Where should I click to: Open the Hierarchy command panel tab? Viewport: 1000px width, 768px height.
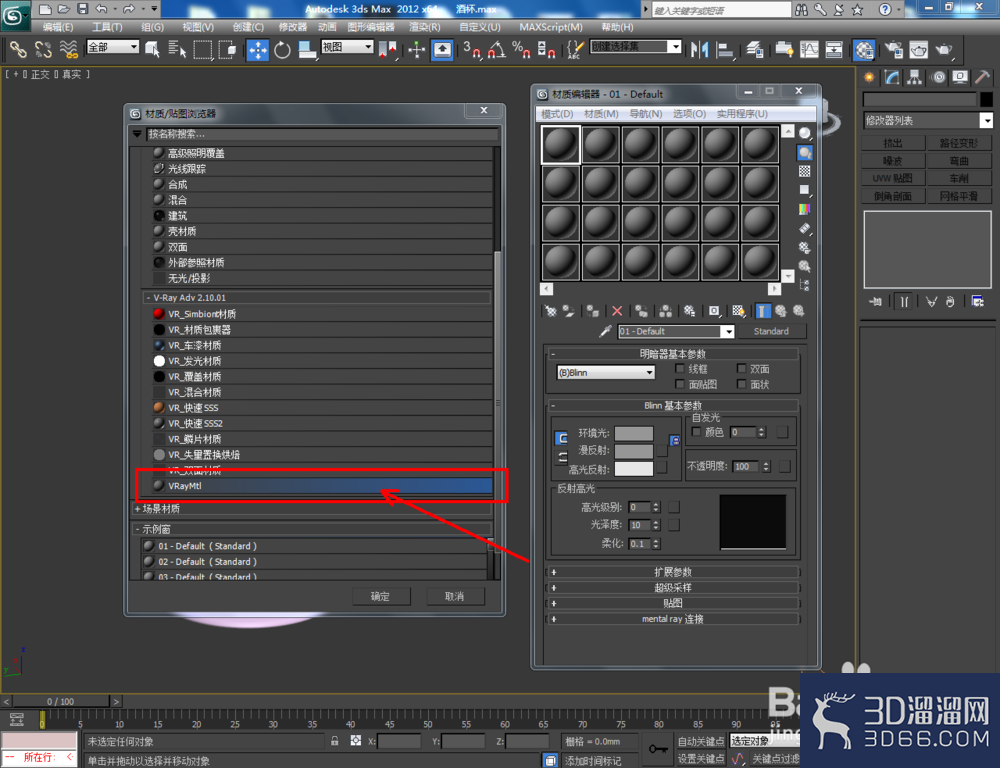[x=915, y=78]
